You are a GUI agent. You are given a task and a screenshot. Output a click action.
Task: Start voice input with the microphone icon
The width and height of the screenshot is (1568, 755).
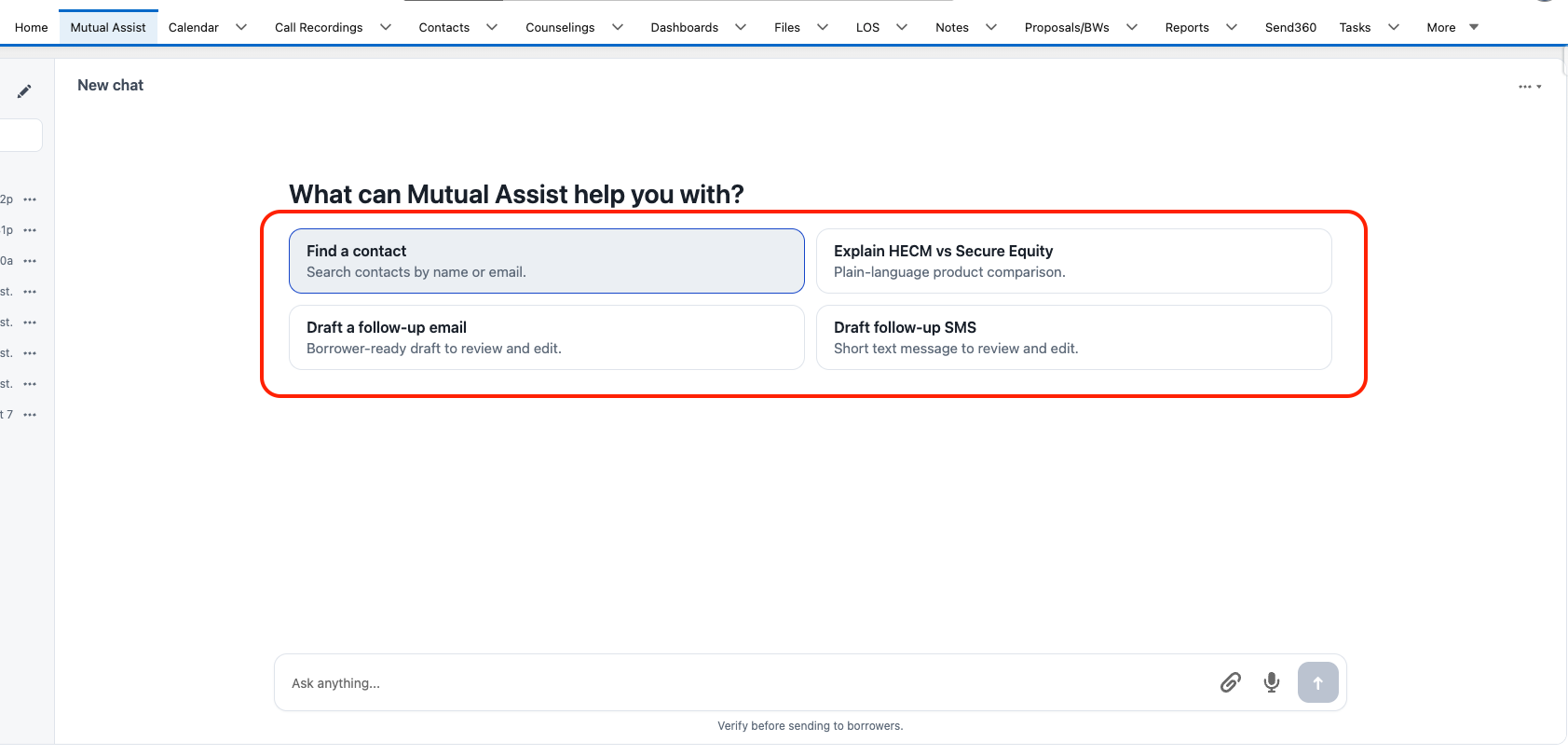[x=1272, y=682]
